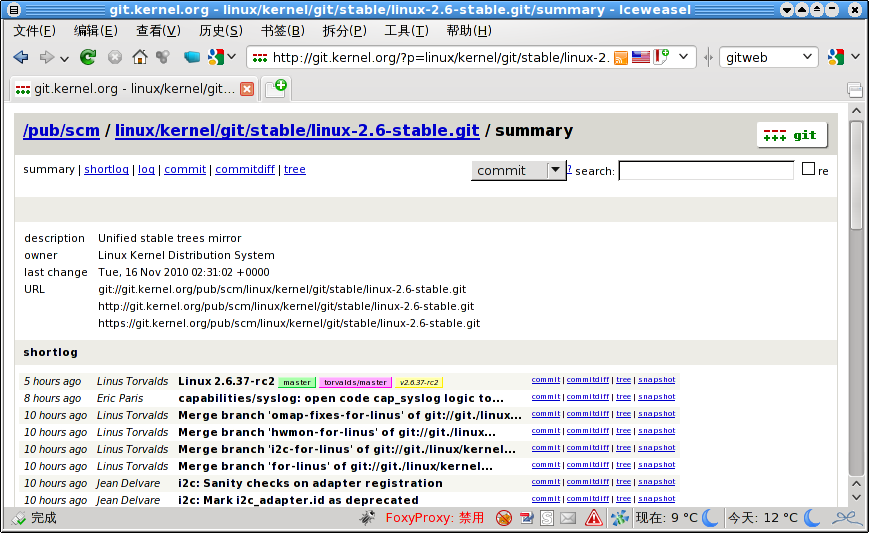Click the bookmark-add icon in the address bar
Screen dimensions: 869x533
click(661, 57)
